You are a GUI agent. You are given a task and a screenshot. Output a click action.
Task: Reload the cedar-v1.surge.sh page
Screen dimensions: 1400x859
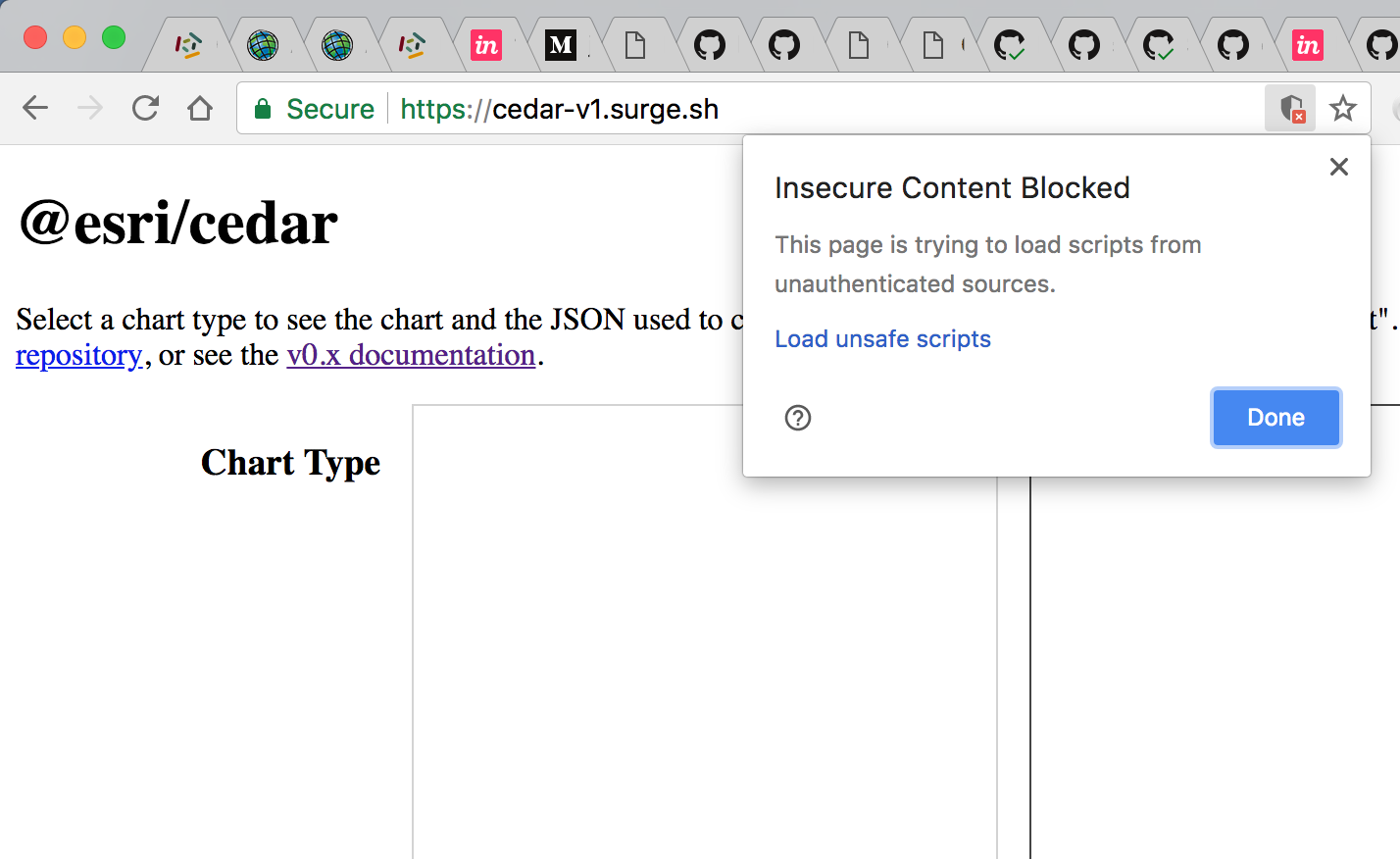pos(145,108)
